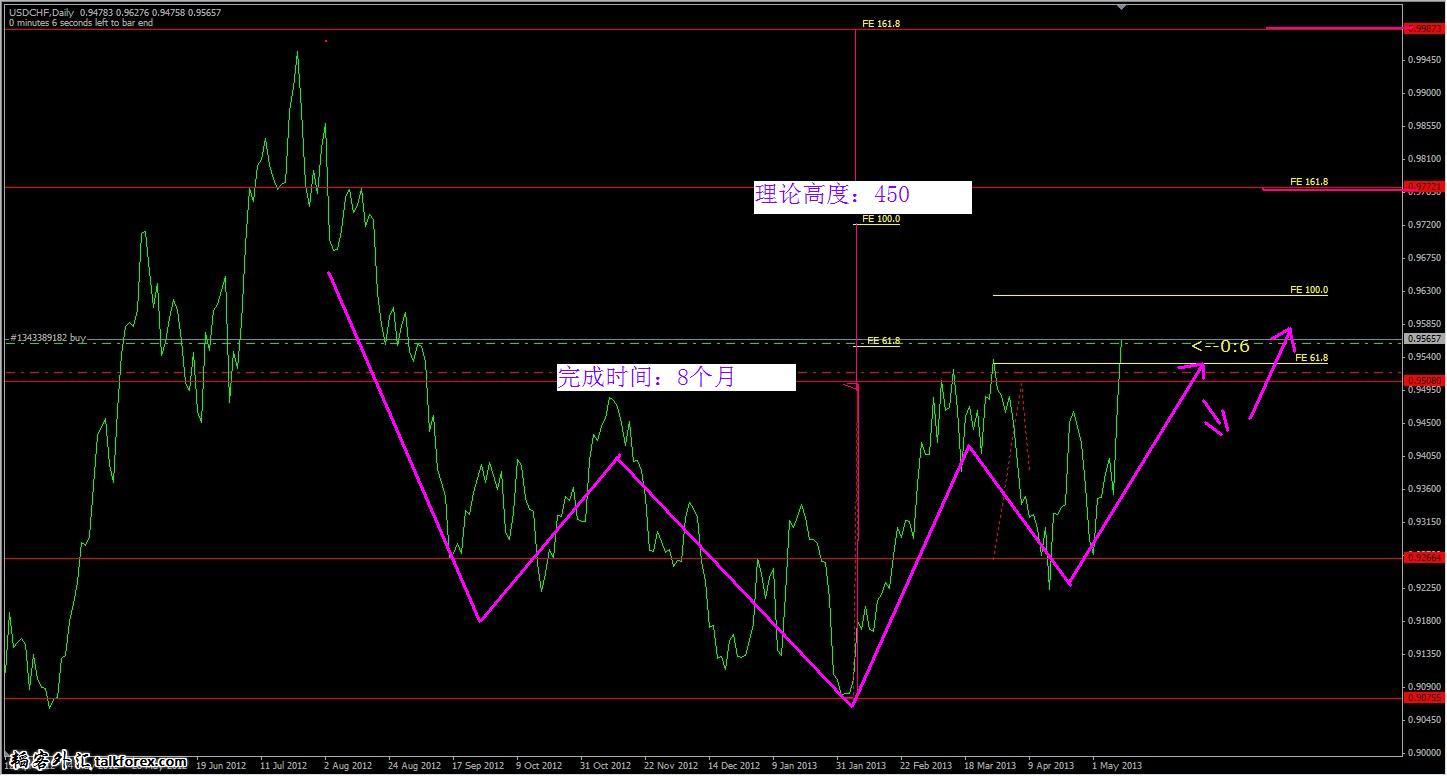Click the 0.96300 price scale label
1447x776 pixels.
click(x=1425, y=291)
